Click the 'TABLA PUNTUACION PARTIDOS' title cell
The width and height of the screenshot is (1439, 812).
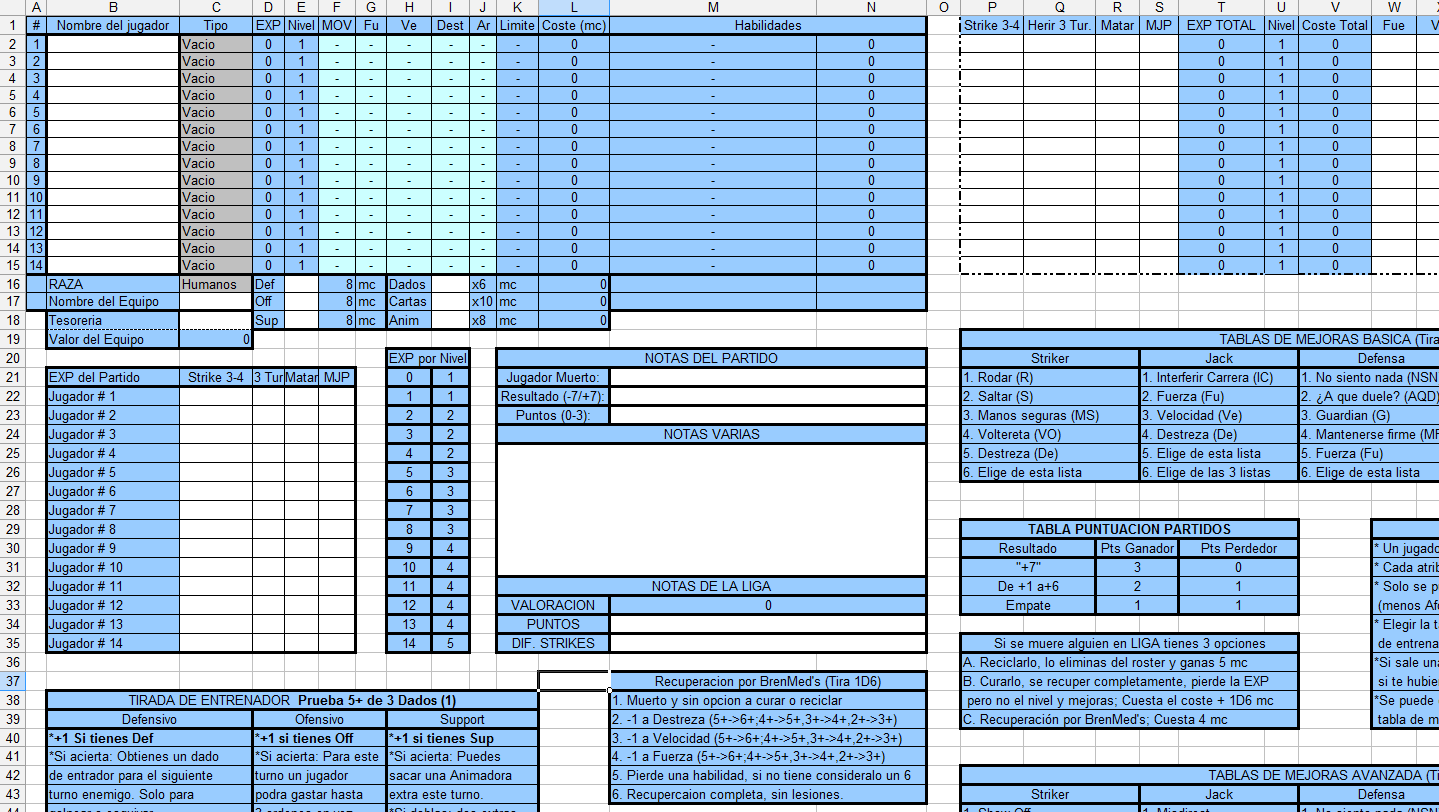[x=1129, y=529]
